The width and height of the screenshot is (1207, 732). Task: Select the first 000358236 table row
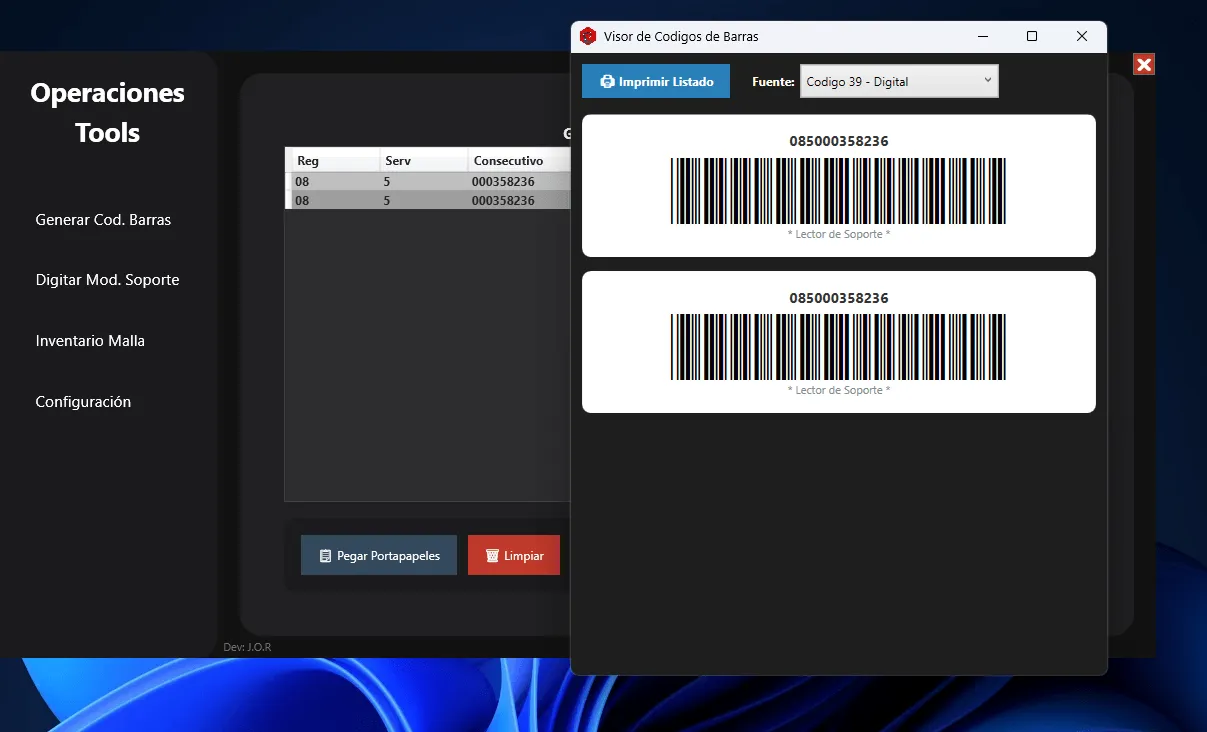pyautogui.click(x=428, y=182)
